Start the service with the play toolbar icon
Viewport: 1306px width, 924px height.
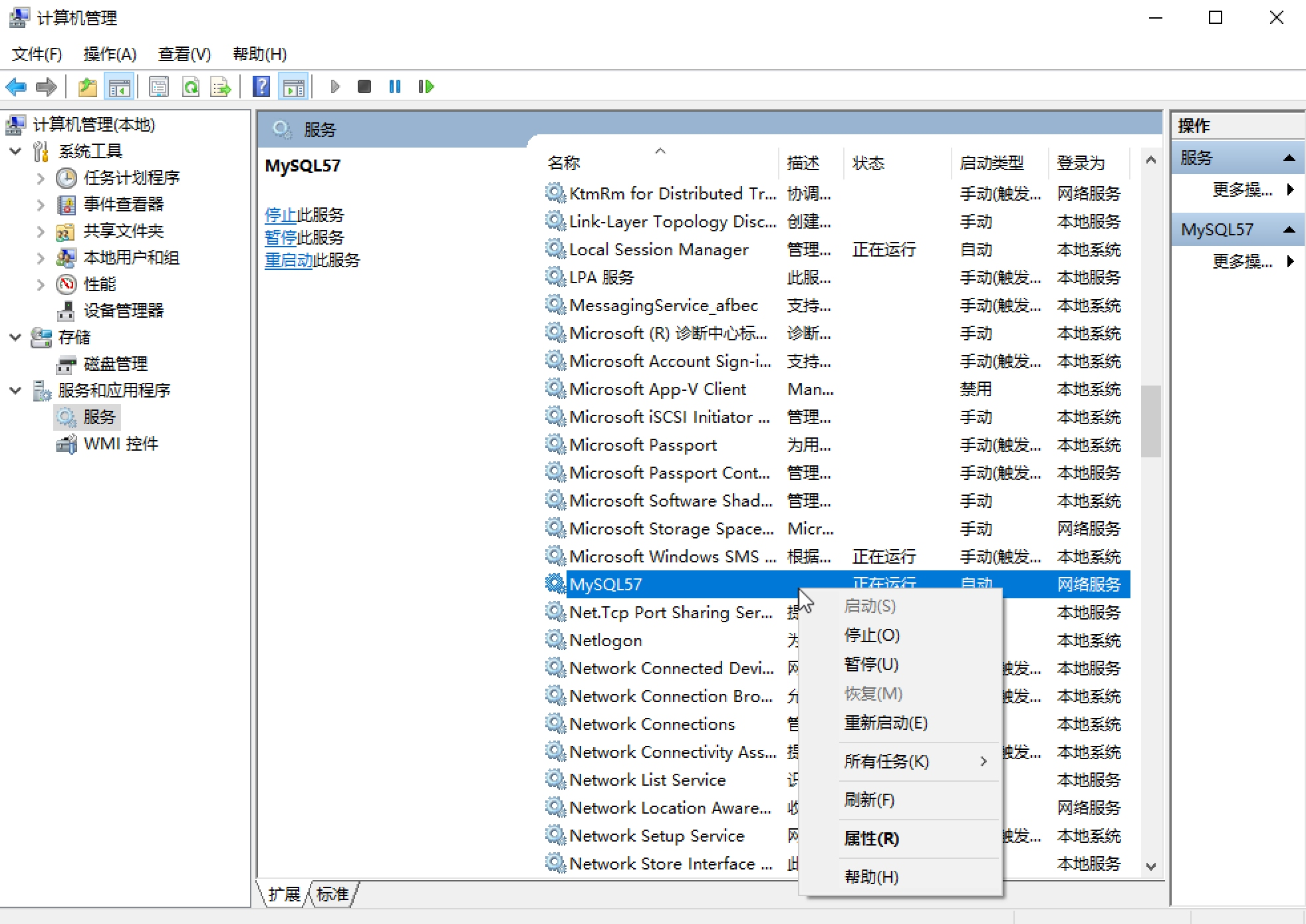point(335,86)
